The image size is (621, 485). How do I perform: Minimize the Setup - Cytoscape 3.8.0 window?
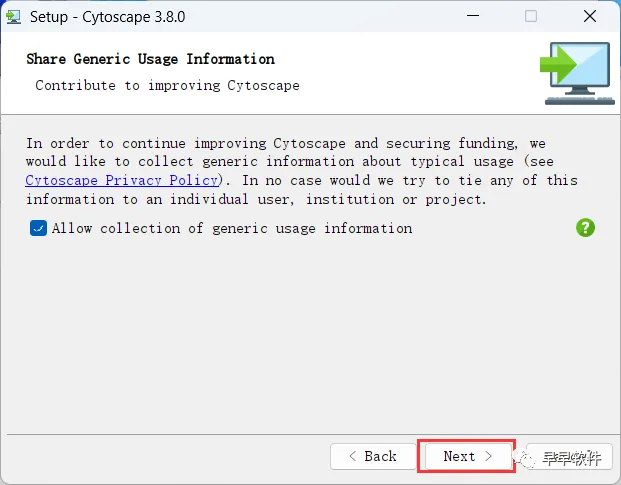pos(473,16)
